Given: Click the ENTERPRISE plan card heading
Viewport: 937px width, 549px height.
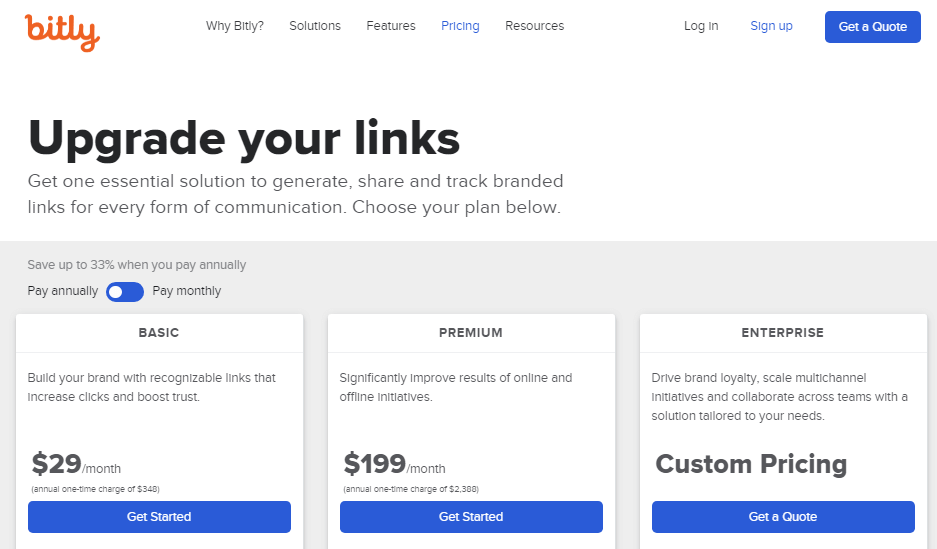Looking at the screenshot, I should pyautogui.click(x=783, y=333).
